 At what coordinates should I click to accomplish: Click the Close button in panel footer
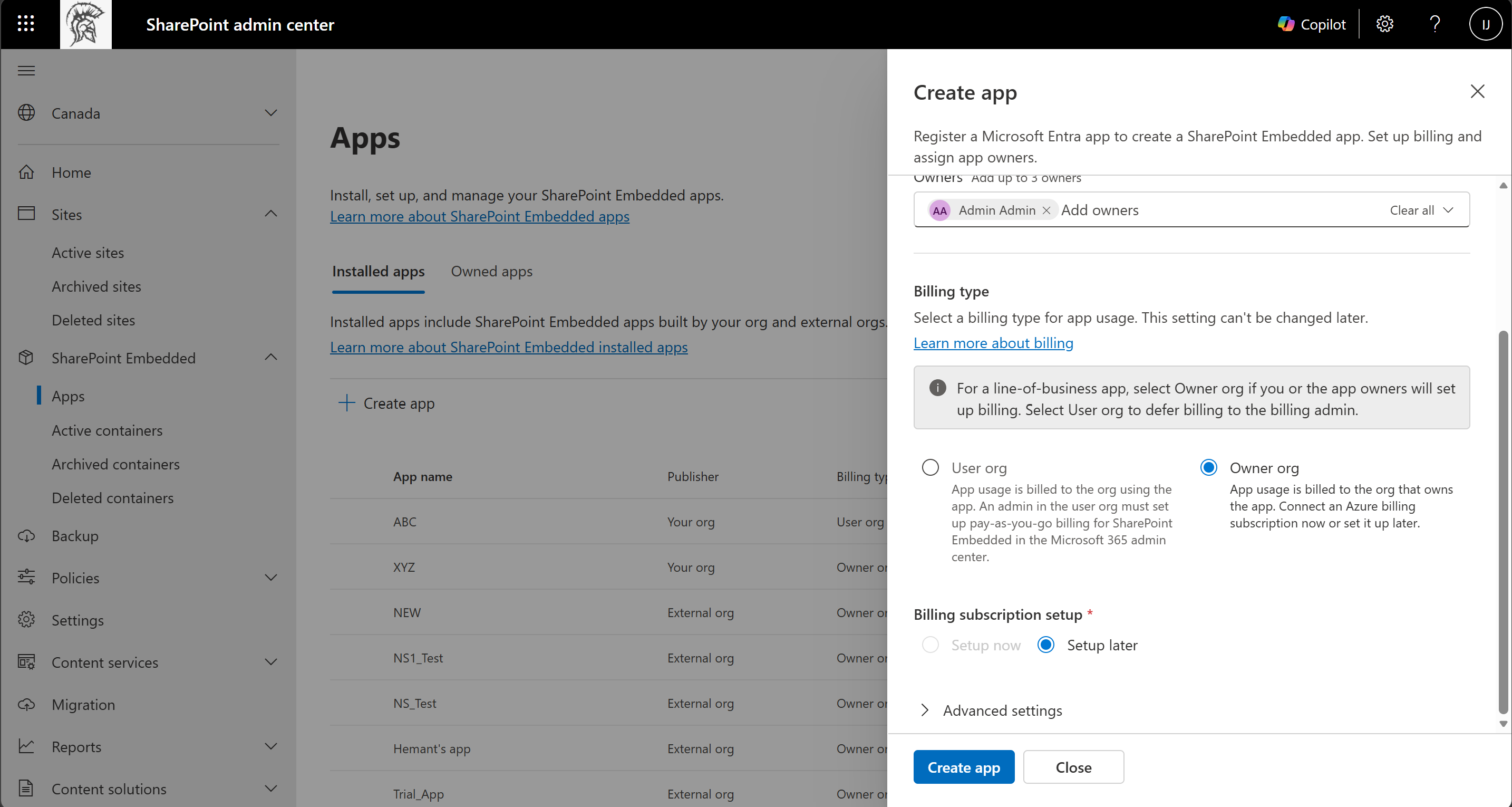pyautogui.click(x=1073, y=767)
